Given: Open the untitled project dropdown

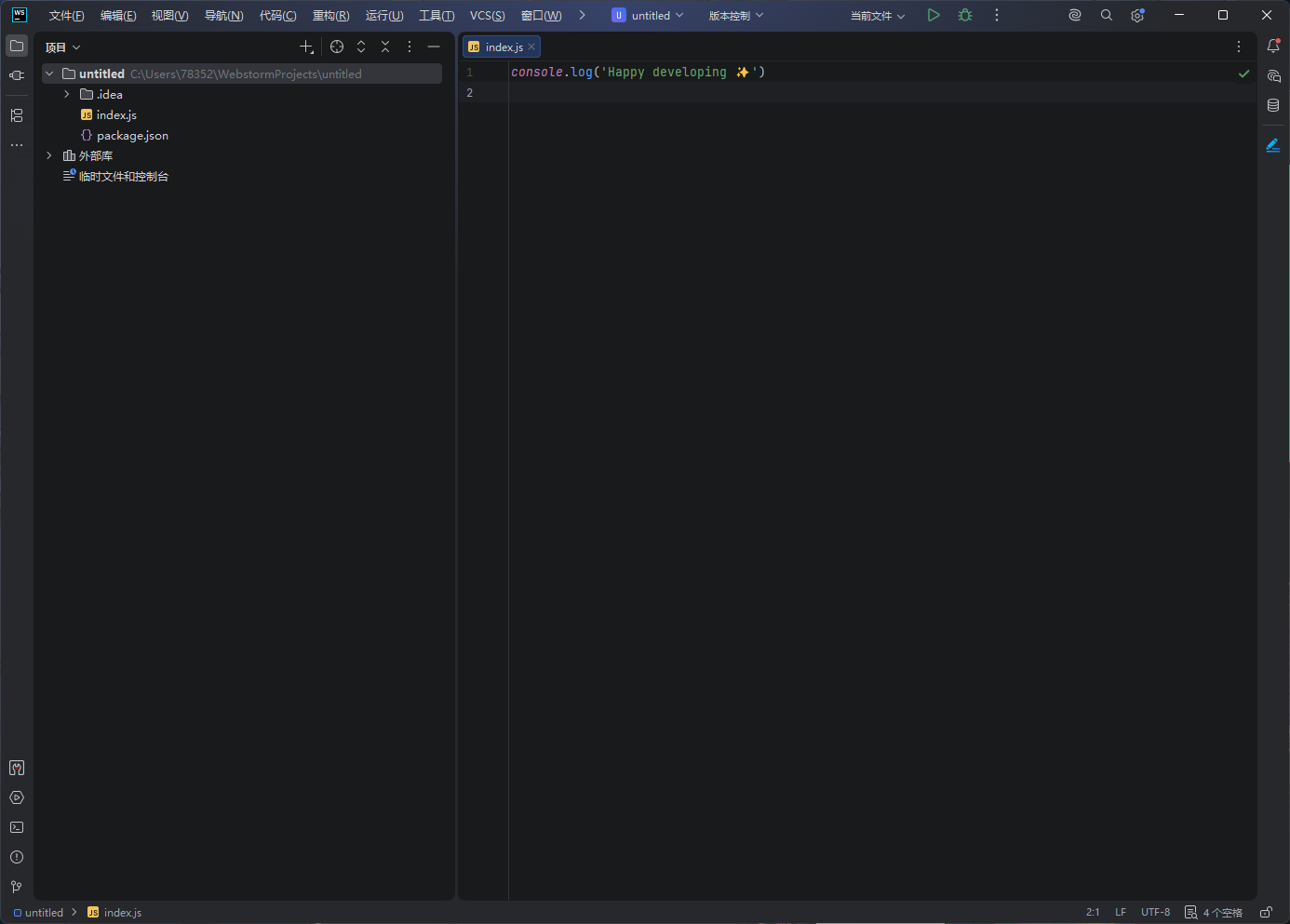Looking at the screenshot, I should (648, 15).
